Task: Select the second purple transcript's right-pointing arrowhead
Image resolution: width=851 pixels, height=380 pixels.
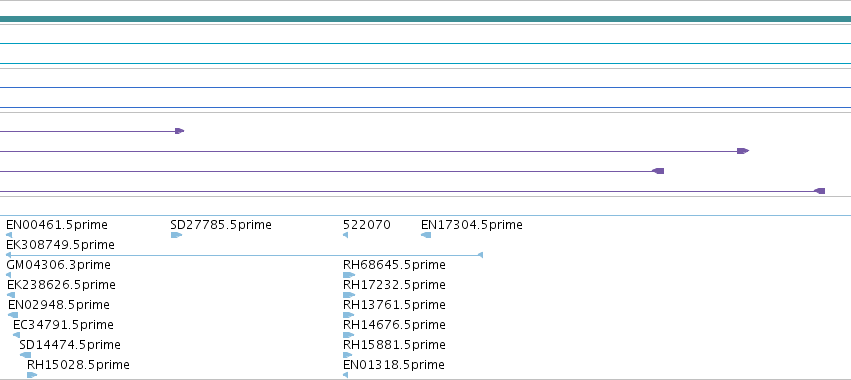Action: tap(743, 151)
